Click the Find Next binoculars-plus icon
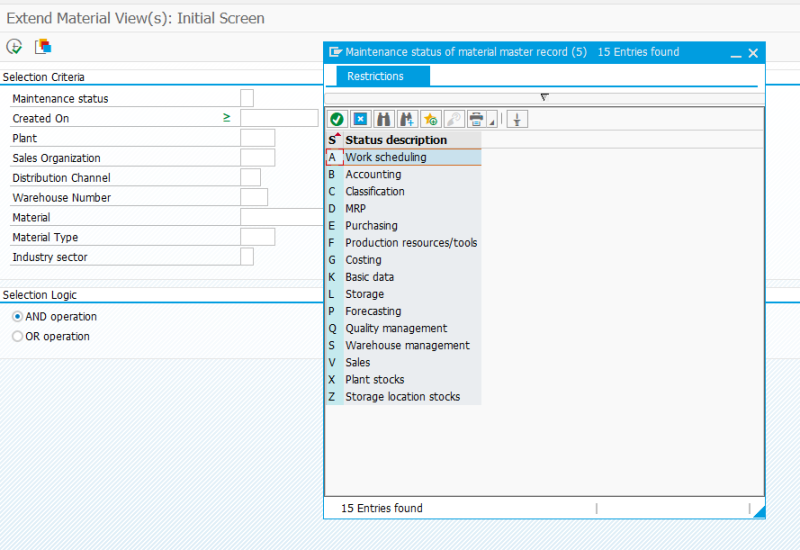 coord(407,119)
